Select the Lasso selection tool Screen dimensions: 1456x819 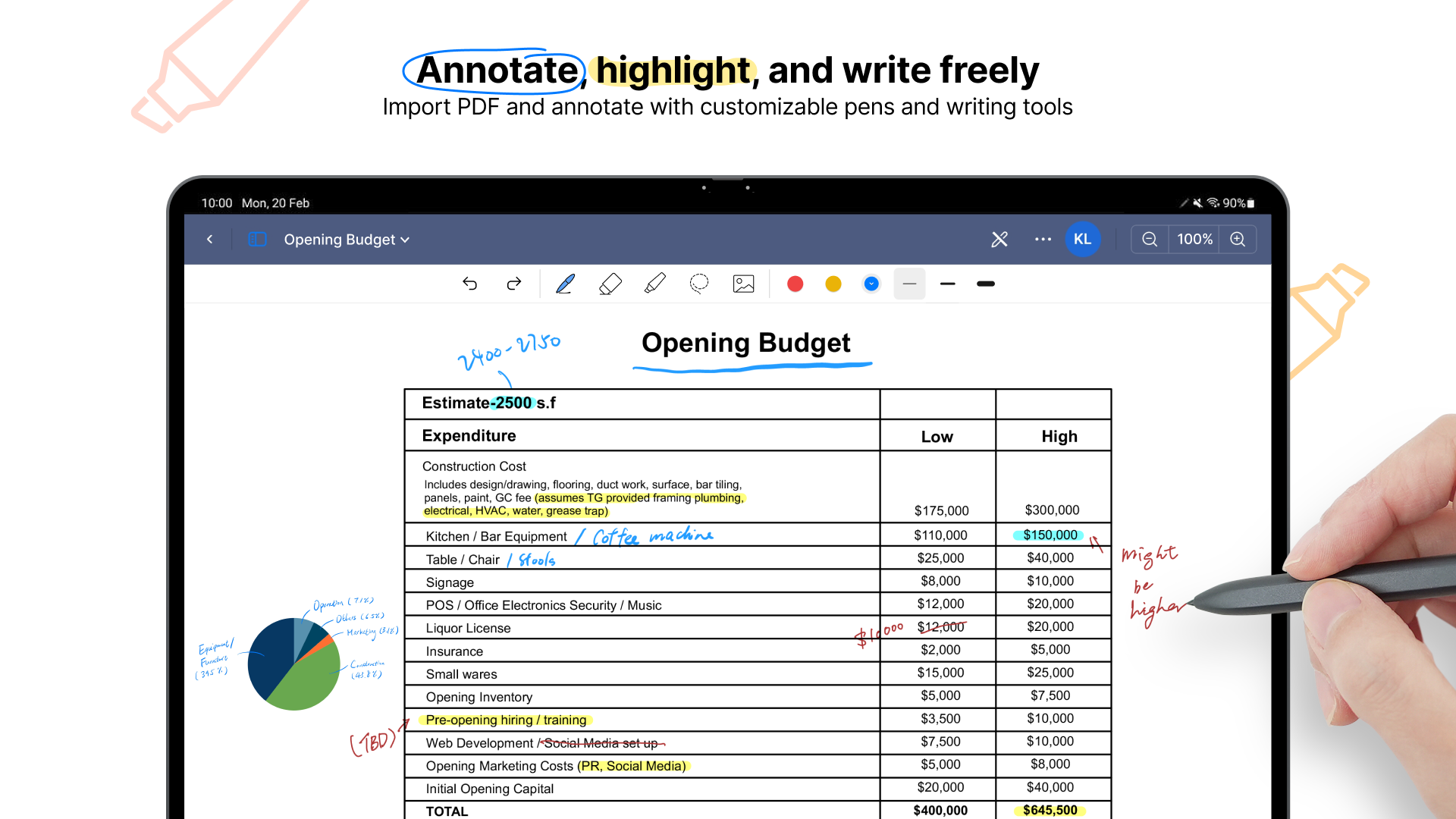[x=699, y=284]
